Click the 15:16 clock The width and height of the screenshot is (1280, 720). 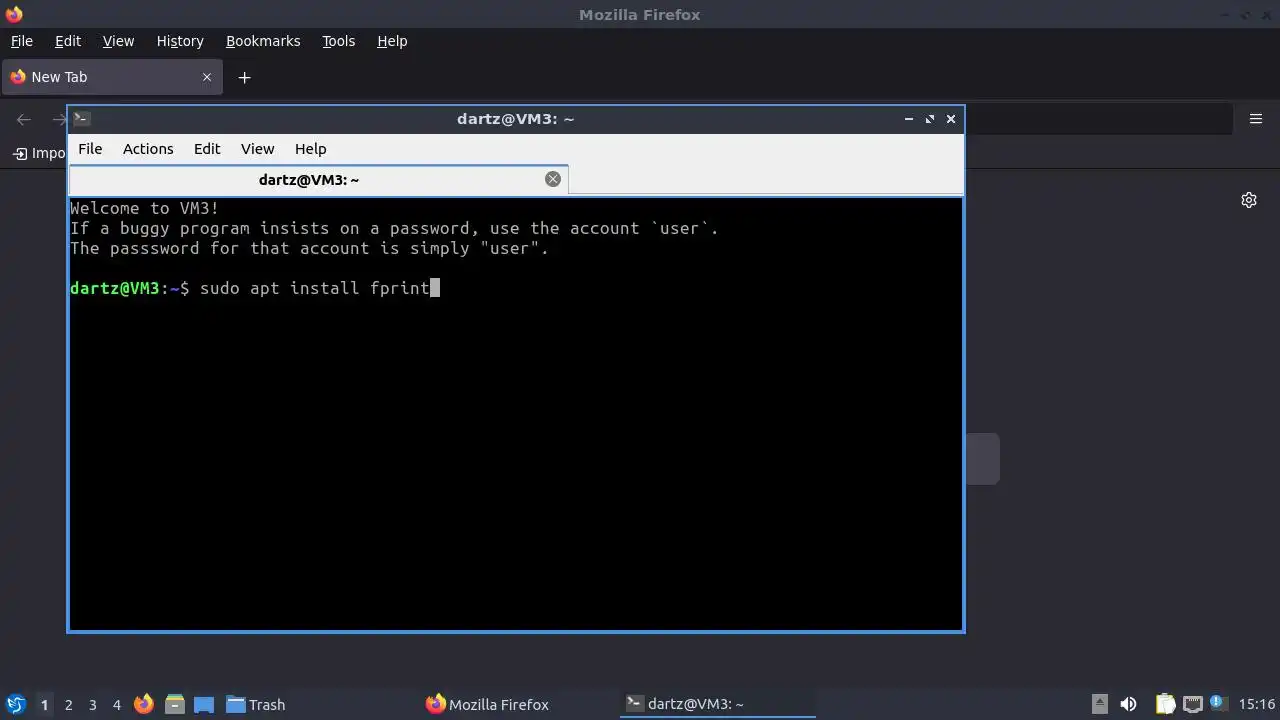(x=1257, y=704)
